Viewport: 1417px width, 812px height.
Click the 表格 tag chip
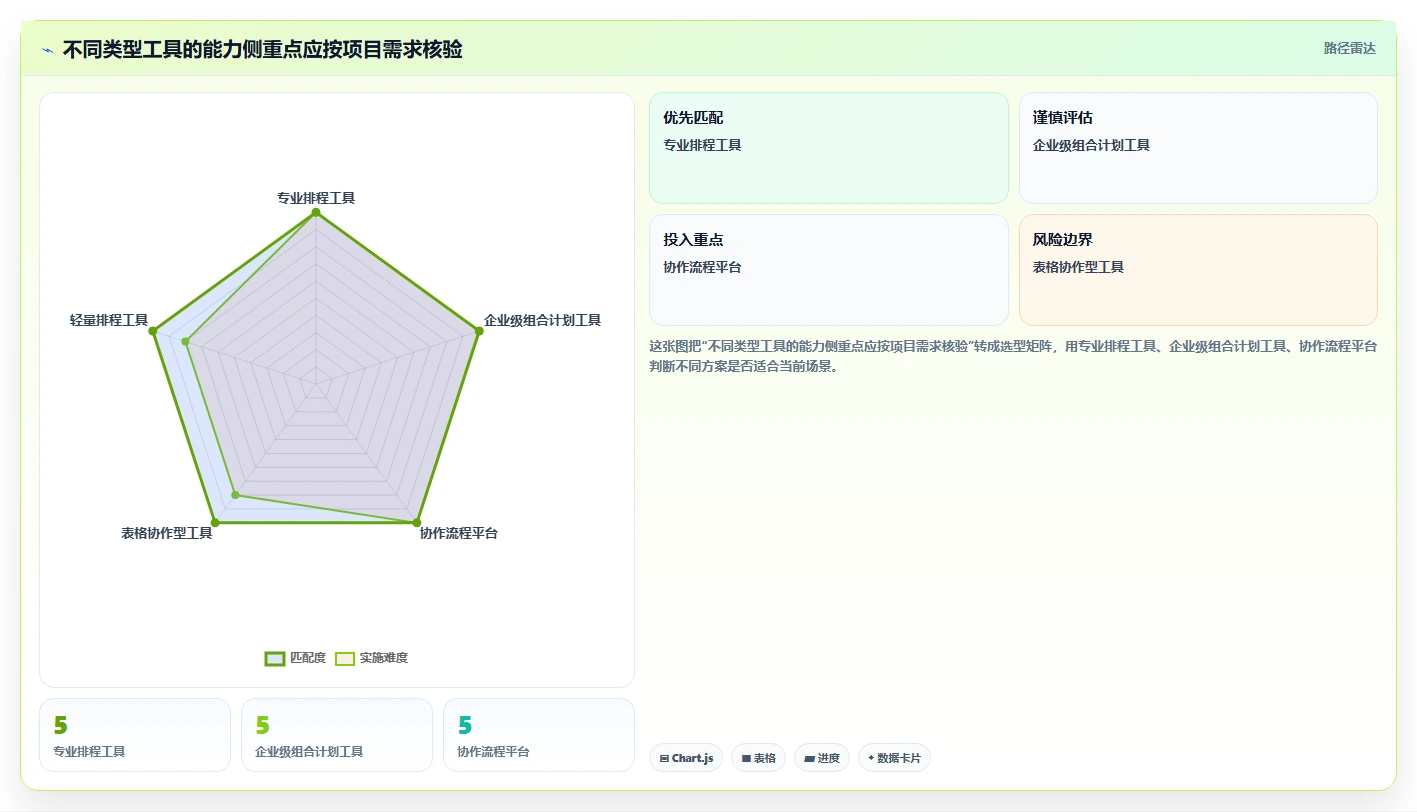759,758
